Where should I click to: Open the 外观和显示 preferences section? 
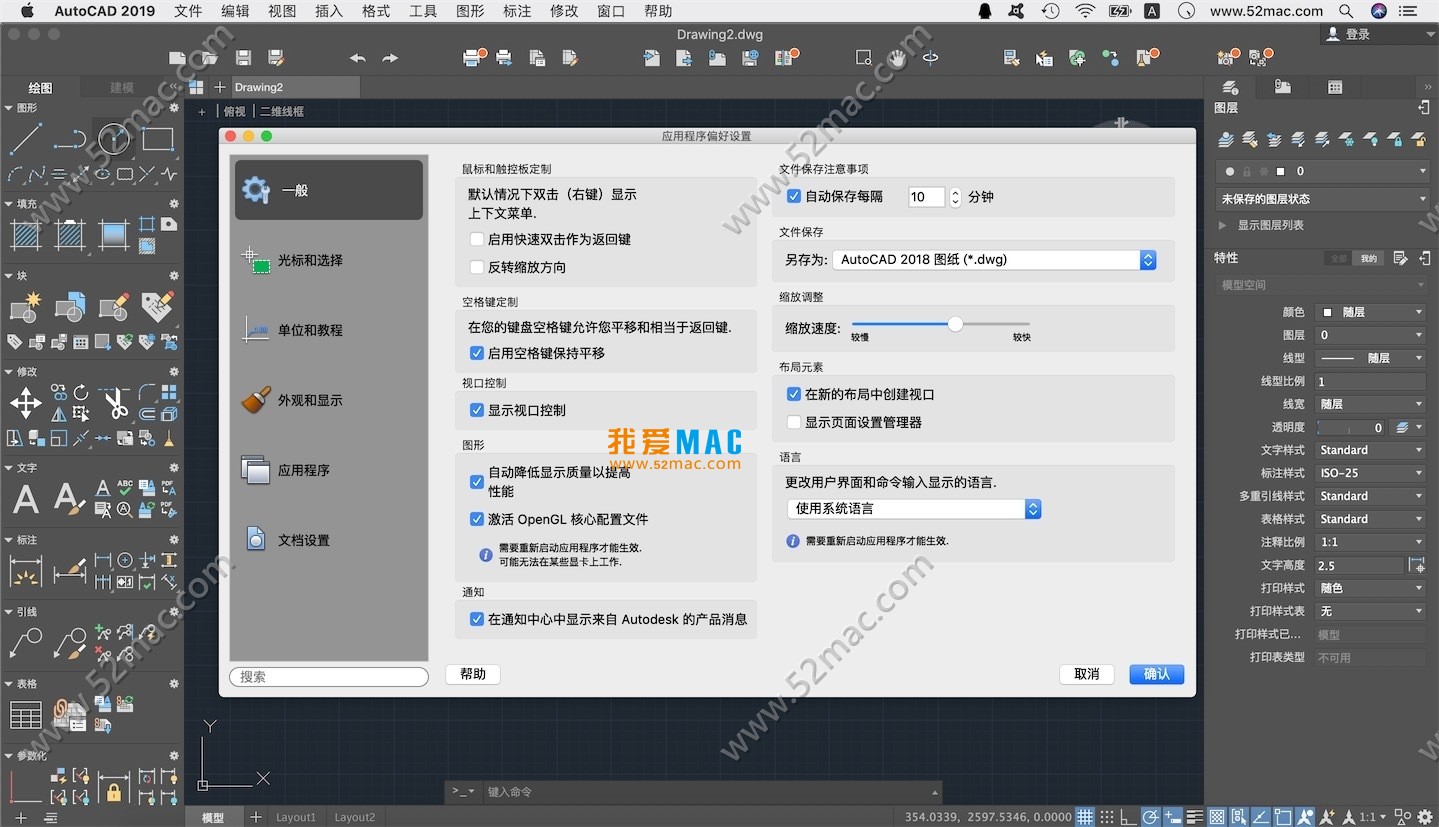tap(310, 400)
